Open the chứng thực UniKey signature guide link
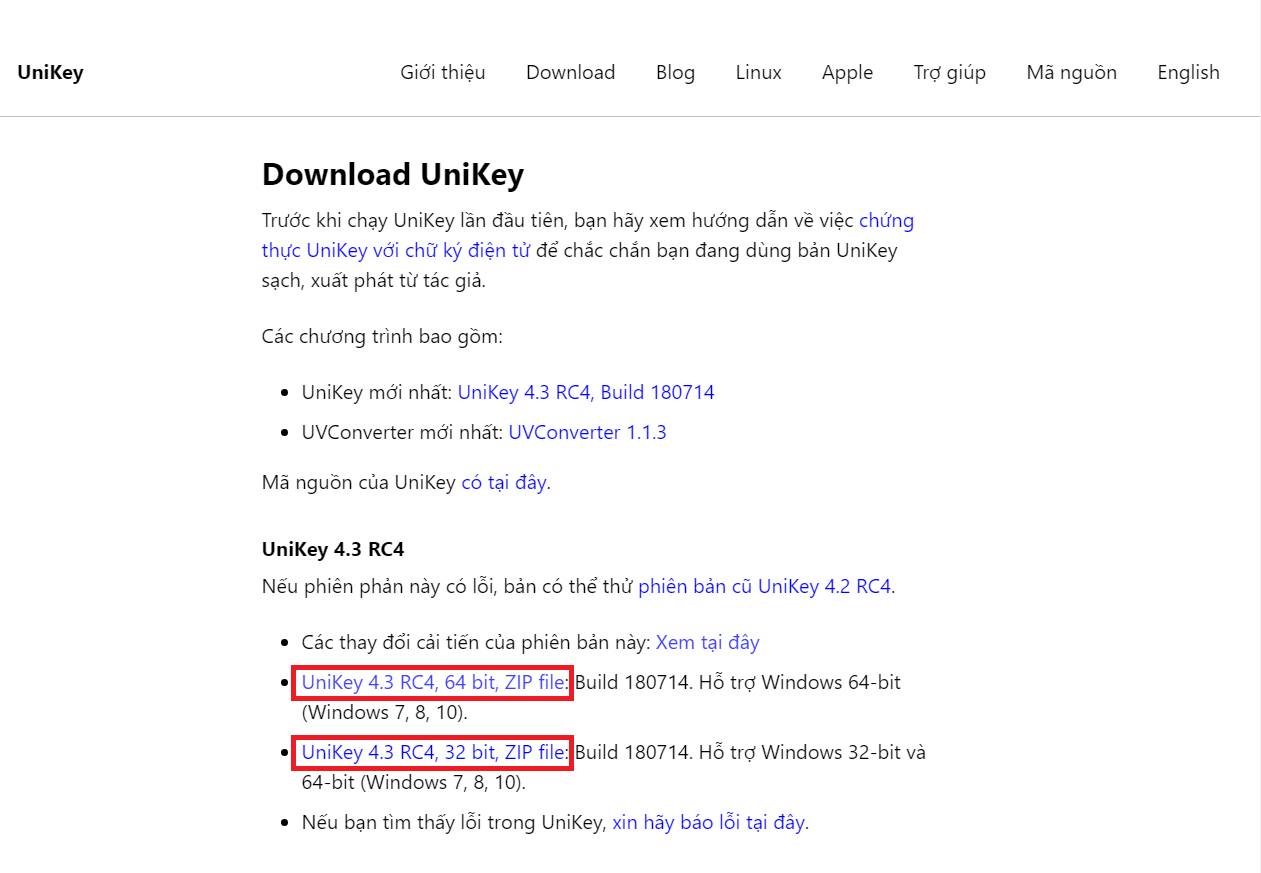The width and height of the screenshot is (1261, 873). (396, 250)
